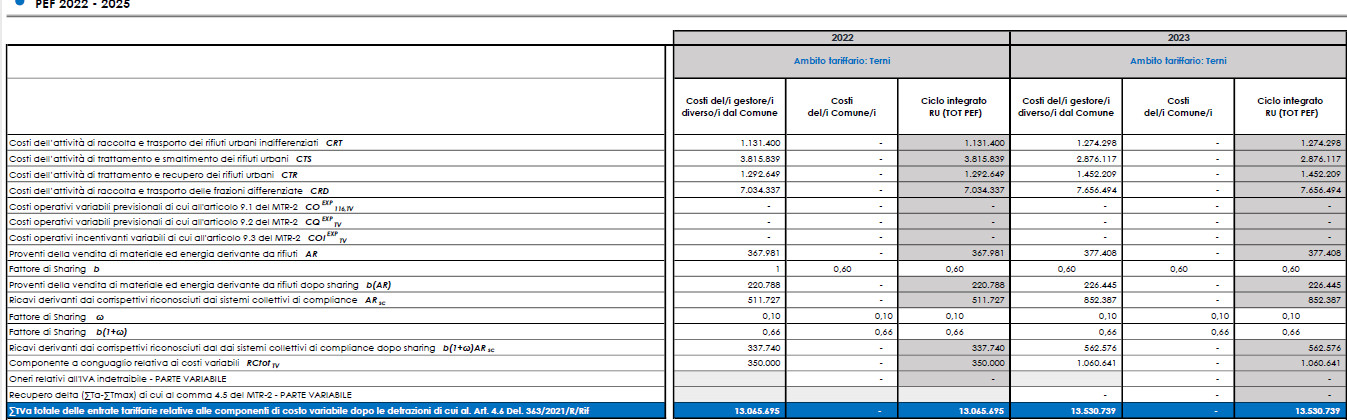1347x420 pixels.
Task: Click the "PEF 2022 - 2025" title
Action: (x=82, y=4)
